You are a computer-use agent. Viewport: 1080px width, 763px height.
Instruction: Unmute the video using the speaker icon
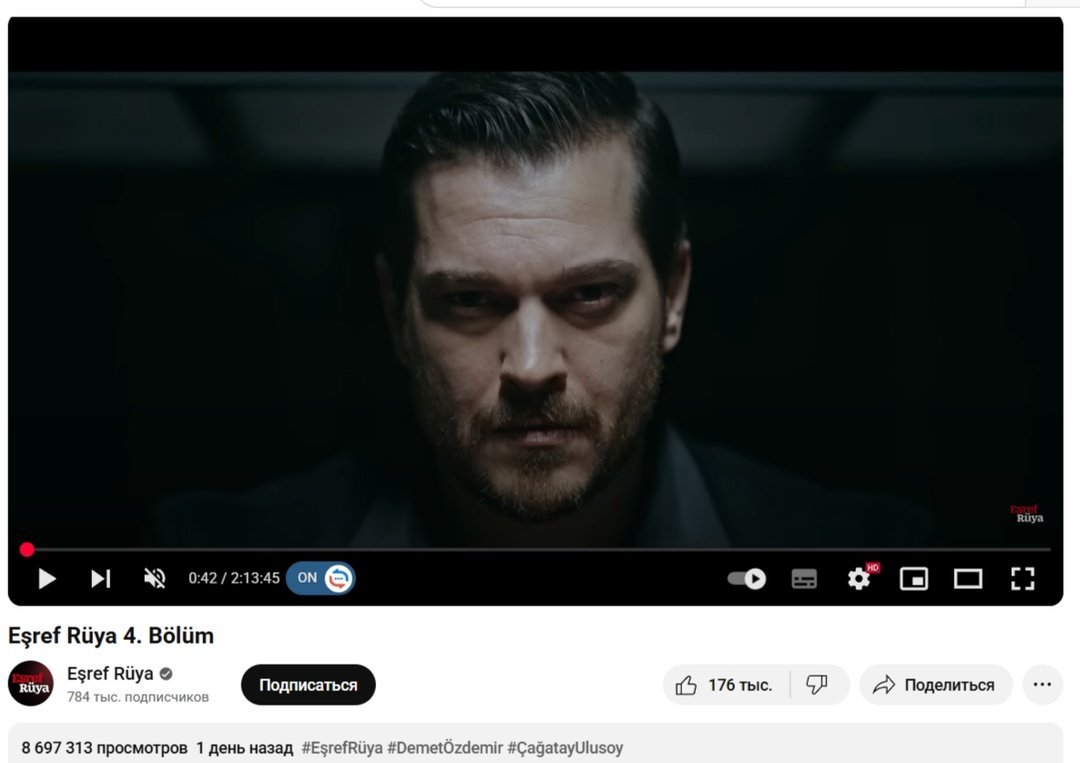pos(155,578)
